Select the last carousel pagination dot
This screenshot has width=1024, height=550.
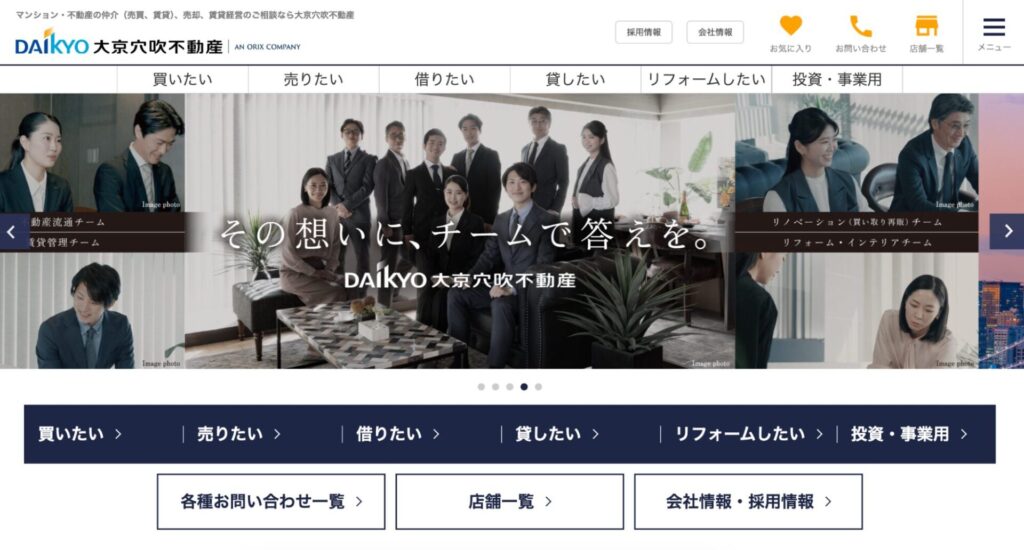click(538, 387)
